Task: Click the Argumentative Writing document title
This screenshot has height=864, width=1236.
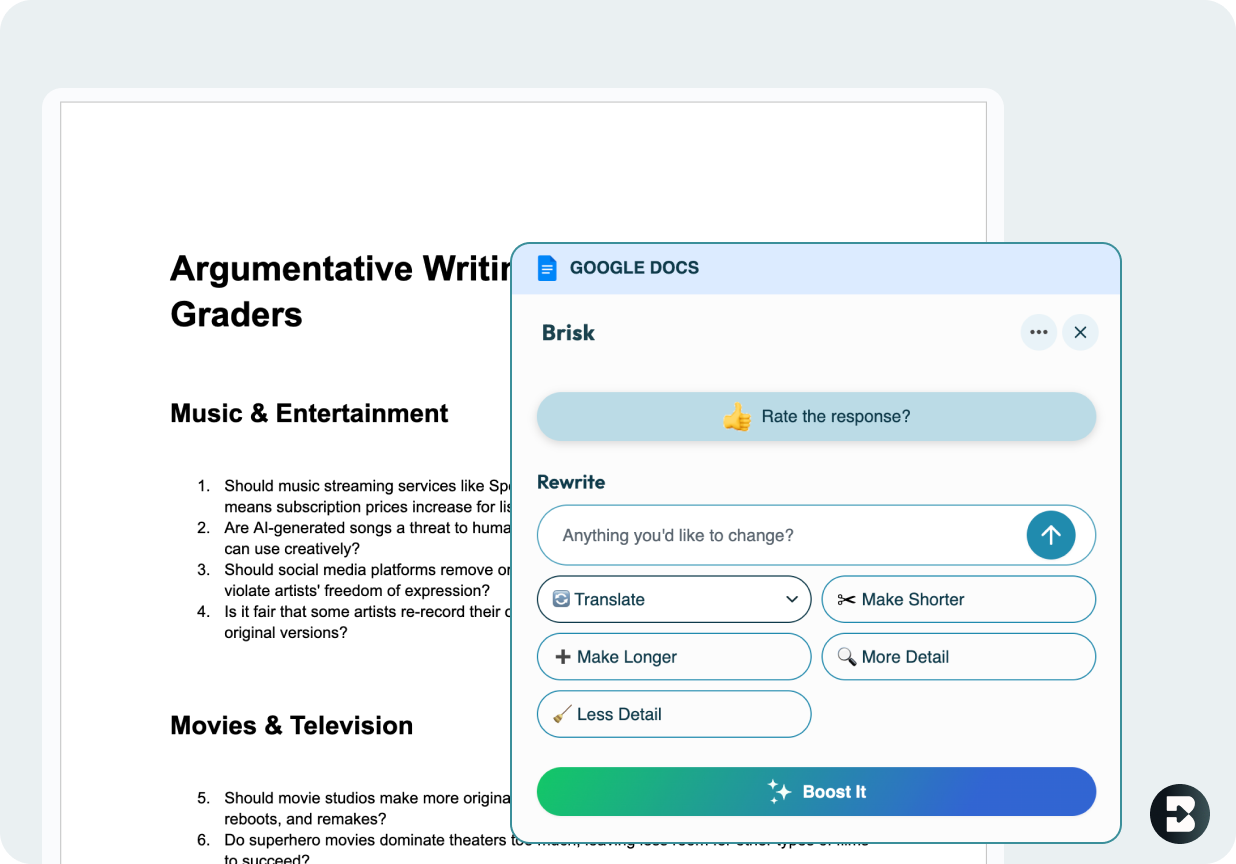Action: tap(340, 291)
